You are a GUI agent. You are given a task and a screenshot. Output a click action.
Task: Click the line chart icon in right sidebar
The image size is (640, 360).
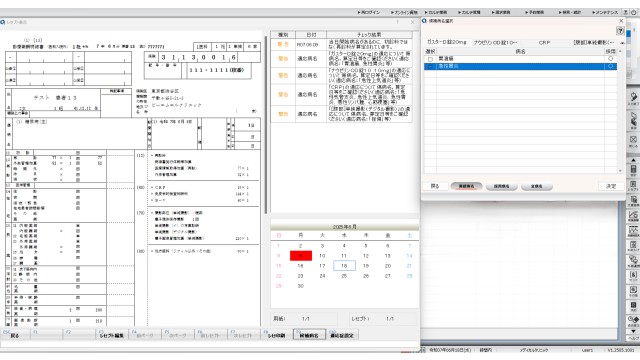[x=633, y=216]
